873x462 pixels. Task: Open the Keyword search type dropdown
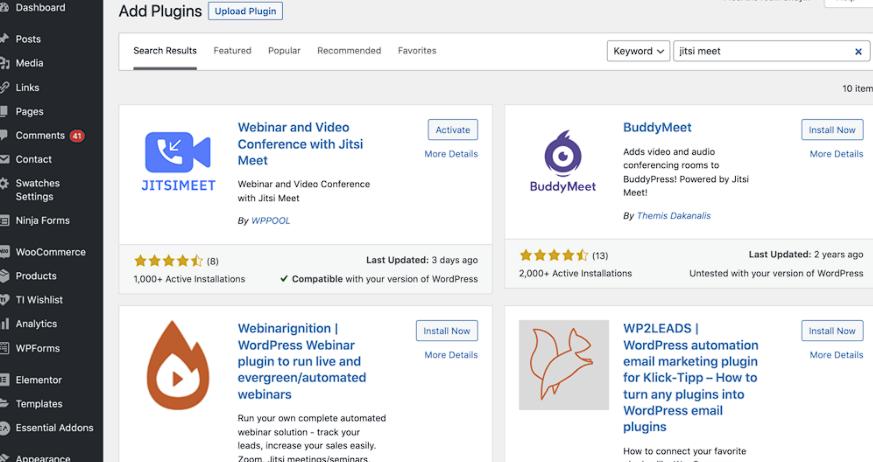(638, 51)
